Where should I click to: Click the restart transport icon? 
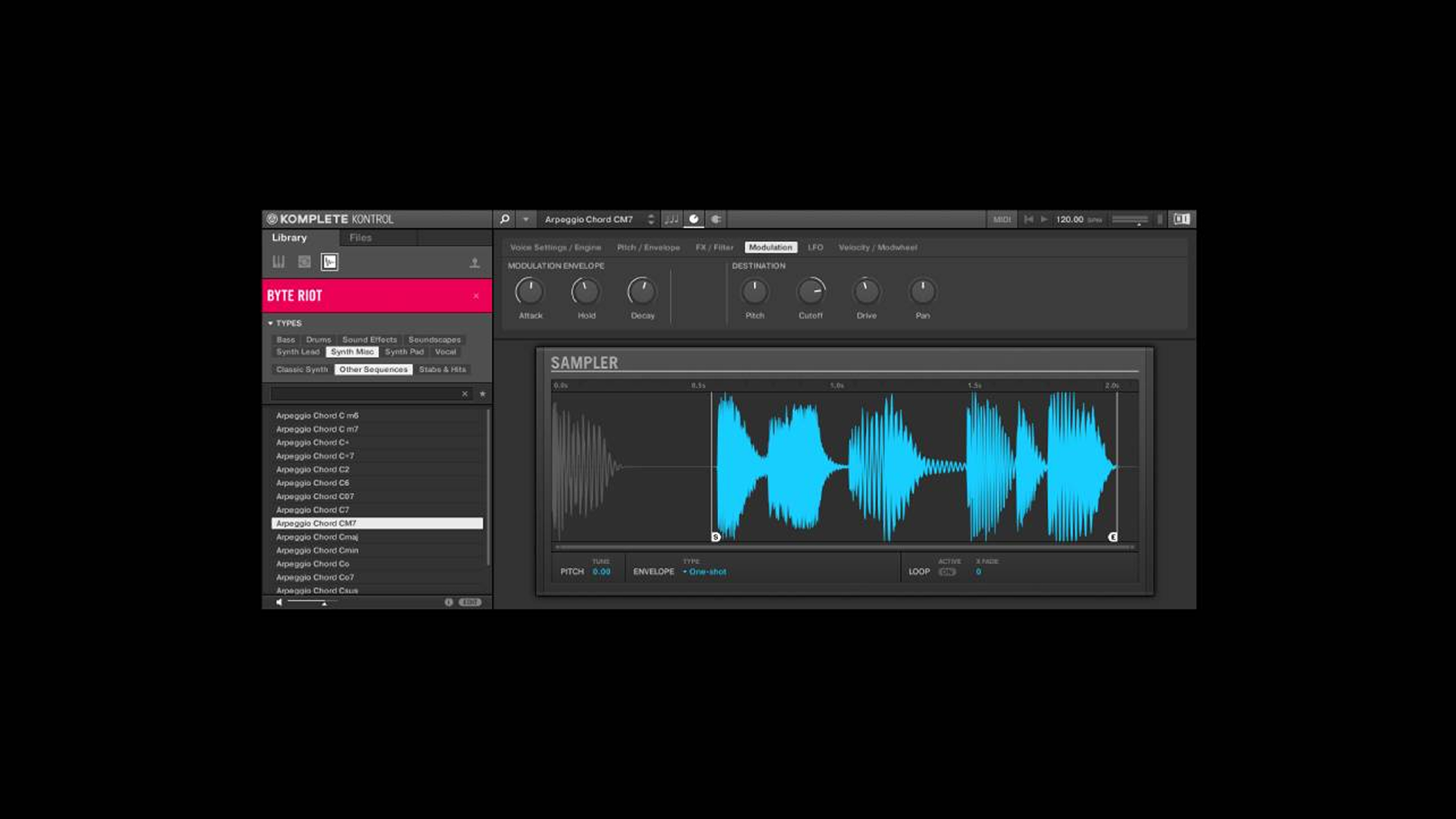tap(1028, 218)
